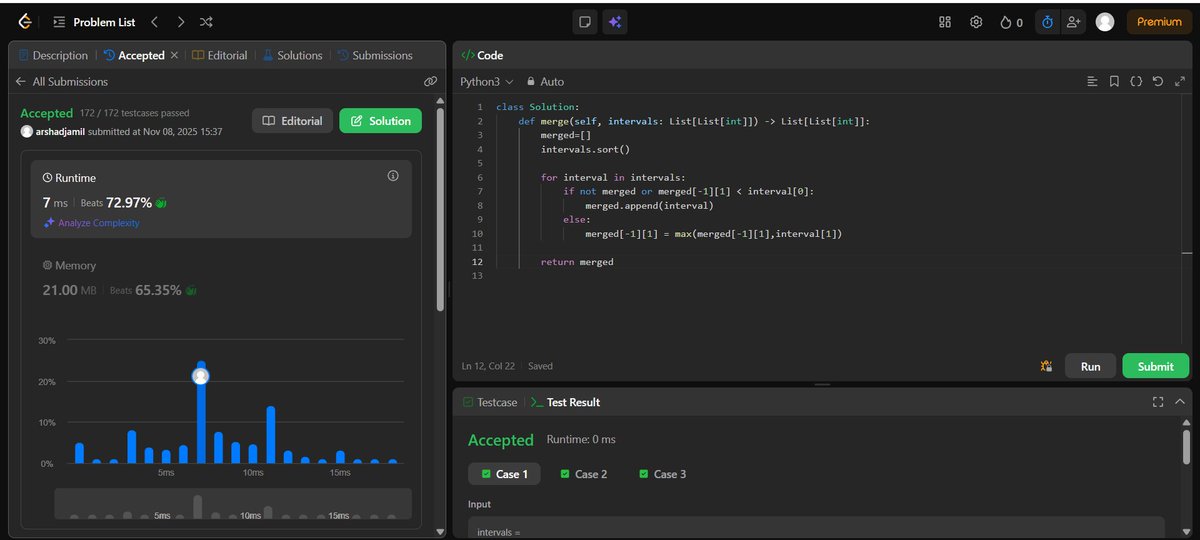Go back to All Submissions
This screenshot has height=540, width=1200.
click(x=62, y=81)
